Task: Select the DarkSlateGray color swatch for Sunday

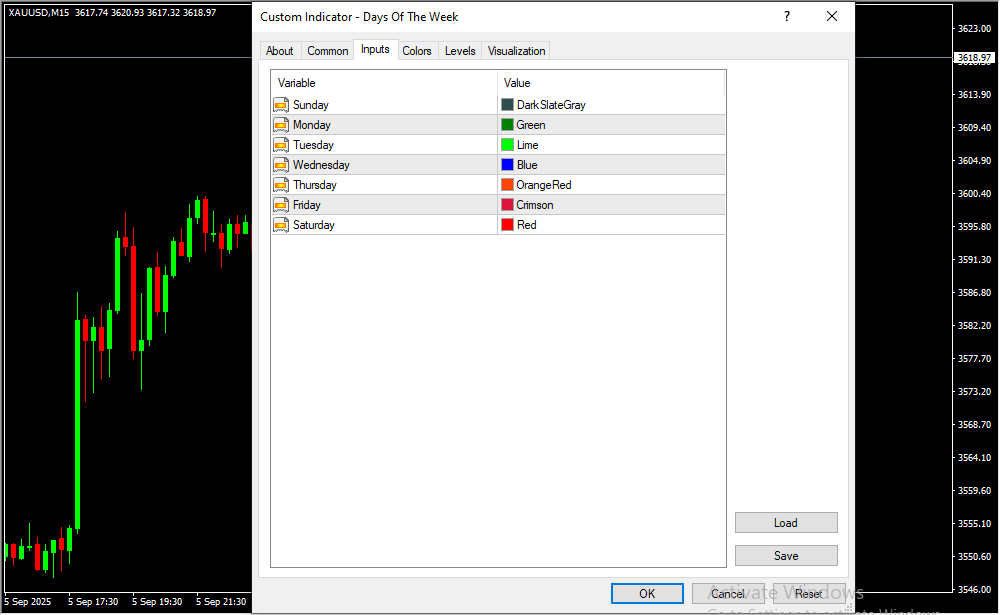Action: coord(507,105)
